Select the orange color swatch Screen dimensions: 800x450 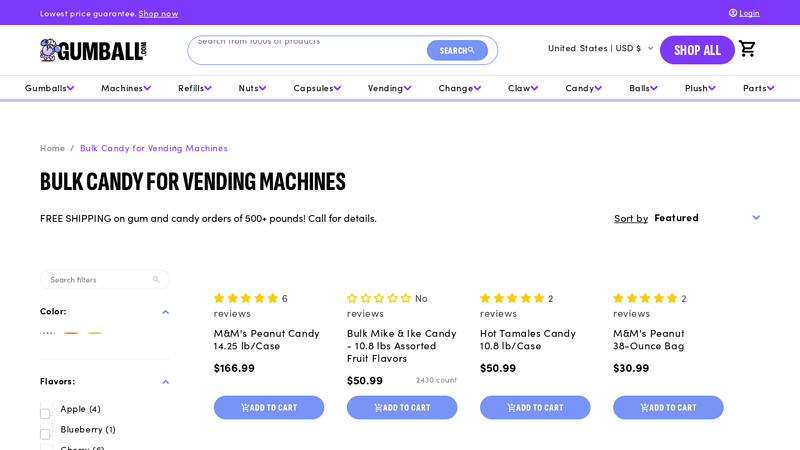71,333
